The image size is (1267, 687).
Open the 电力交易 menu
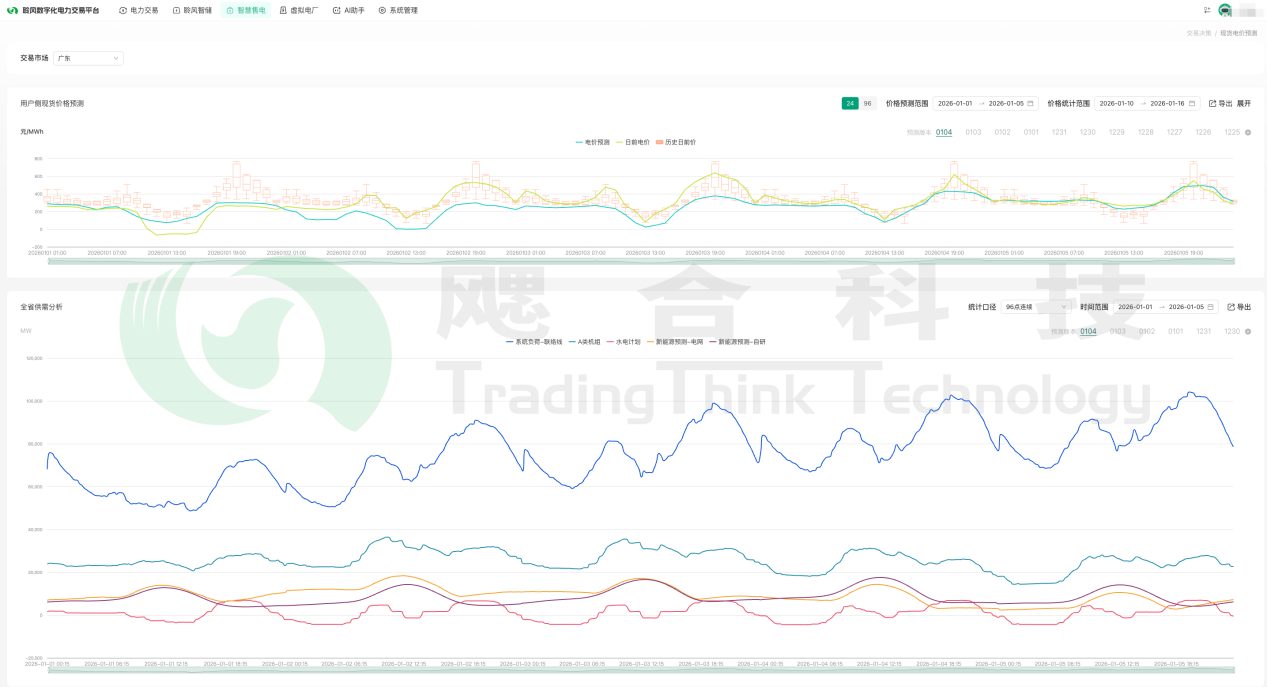139,10
